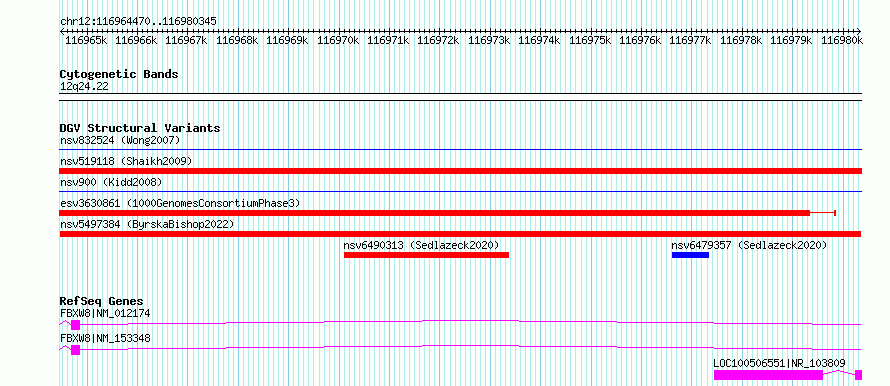Screen dimensions: 890x386
Task: Click the red nsv6490313 variant bar
Action: coord(426,255)
